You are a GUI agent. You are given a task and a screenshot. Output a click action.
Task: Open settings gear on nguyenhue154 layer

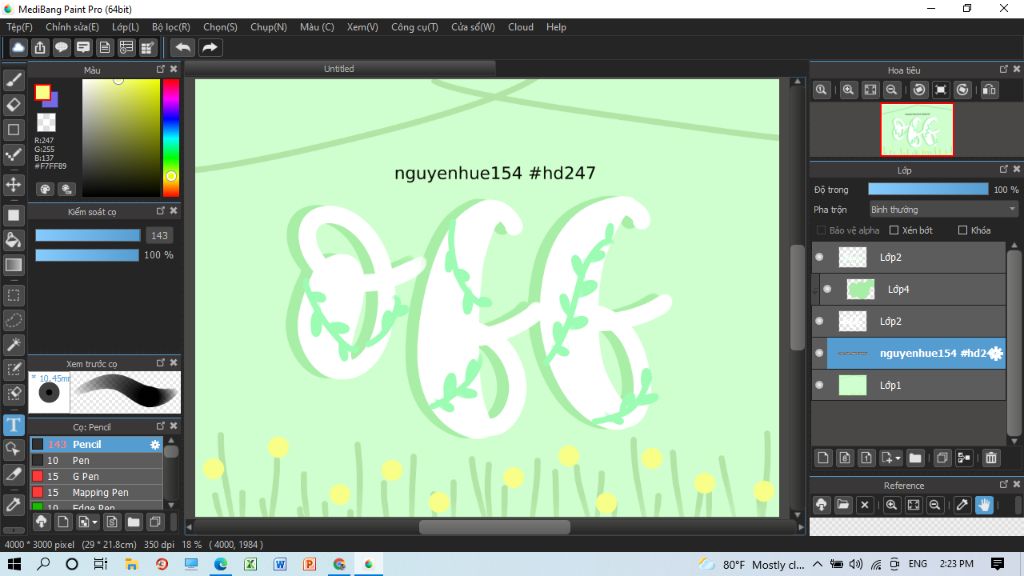(995, 353)
